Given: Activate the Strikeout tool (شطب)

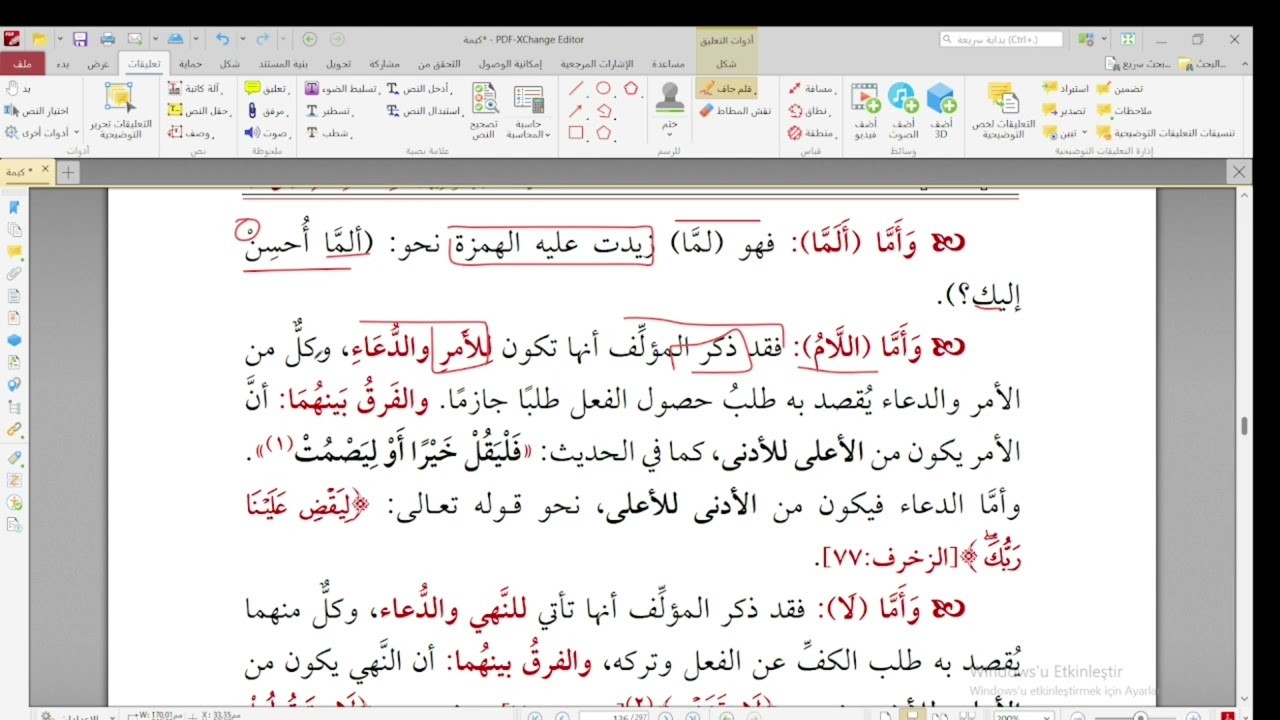Looking at the screenshot, I should click(x=327, y=132).
